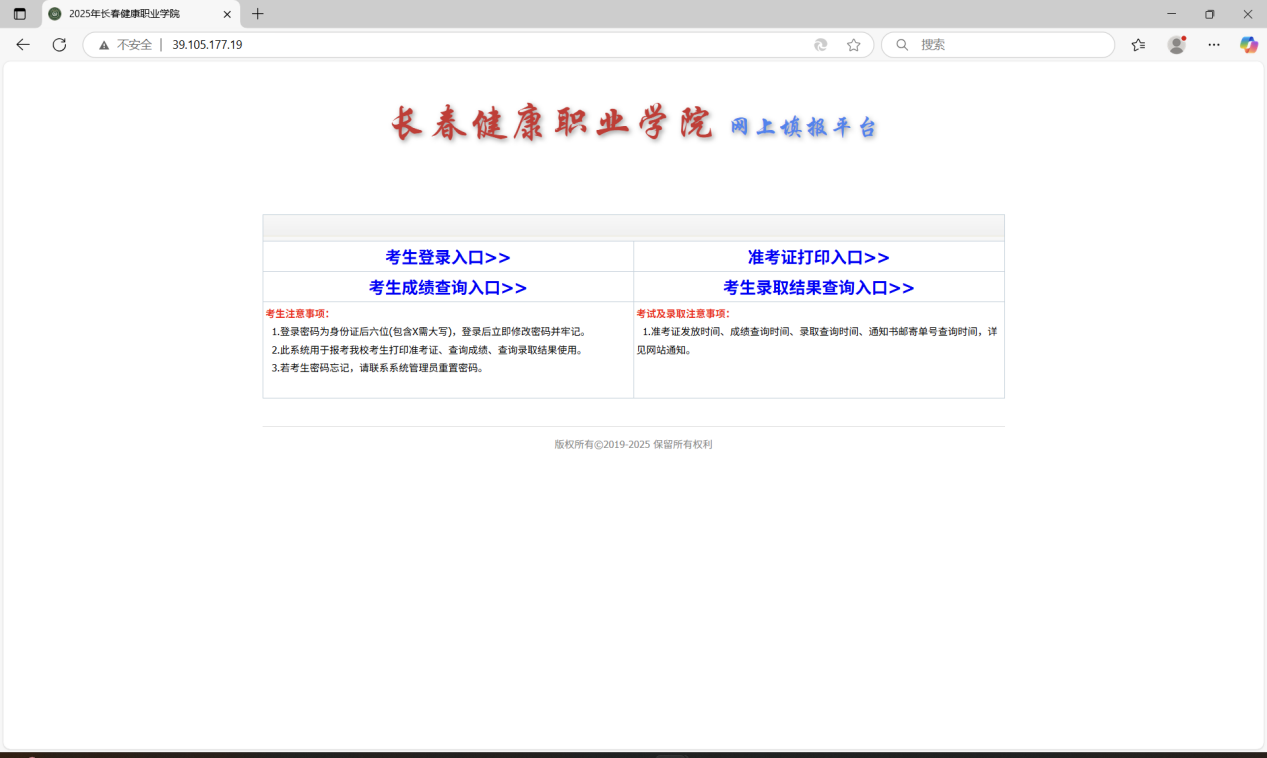
Task: Open the 考生登录入口>> link
Action: [x=448, y=257]
